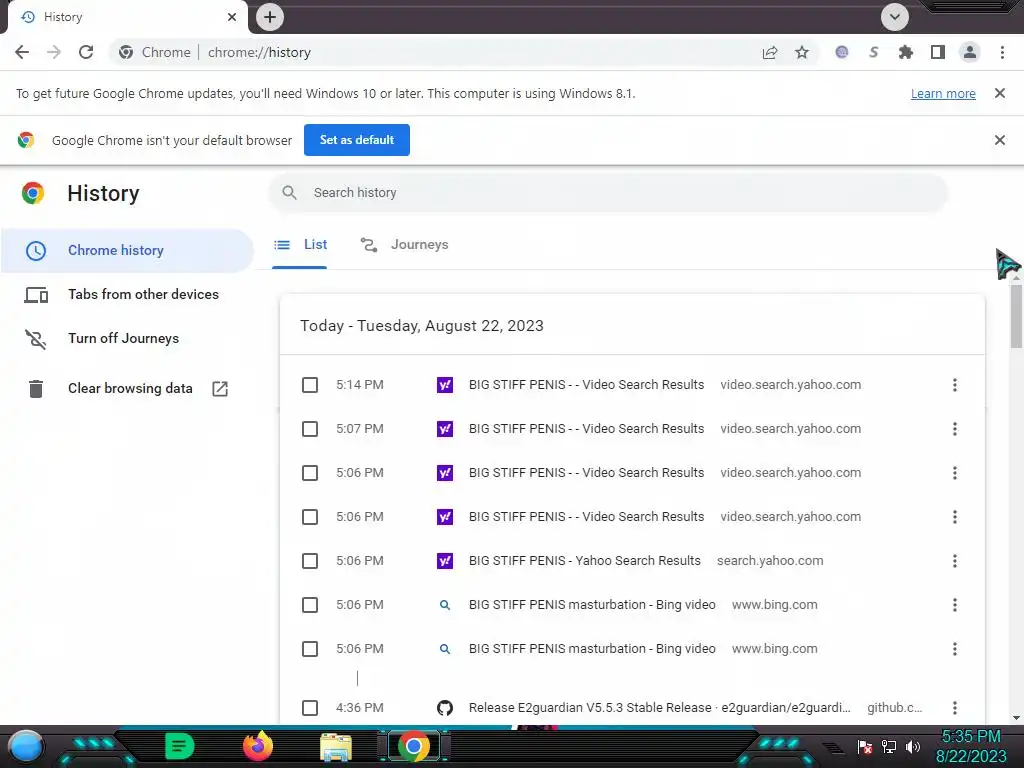The image size is (1024, 768).
Task: Open the Release E2guardian V5.5.3 history link
Action: [x=660, y=708]
